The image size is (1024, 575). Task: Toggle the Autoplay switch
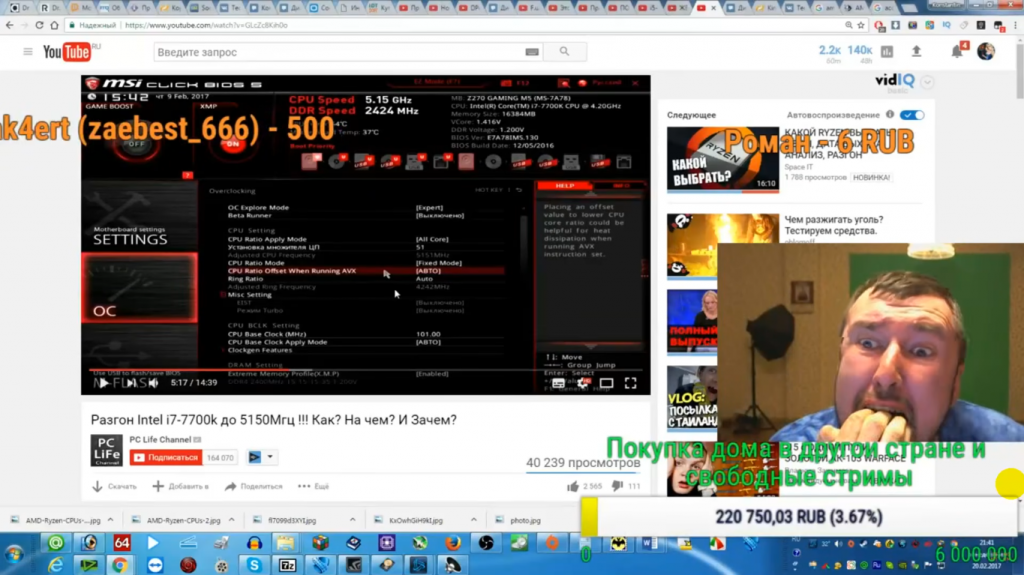click(912, 115)
